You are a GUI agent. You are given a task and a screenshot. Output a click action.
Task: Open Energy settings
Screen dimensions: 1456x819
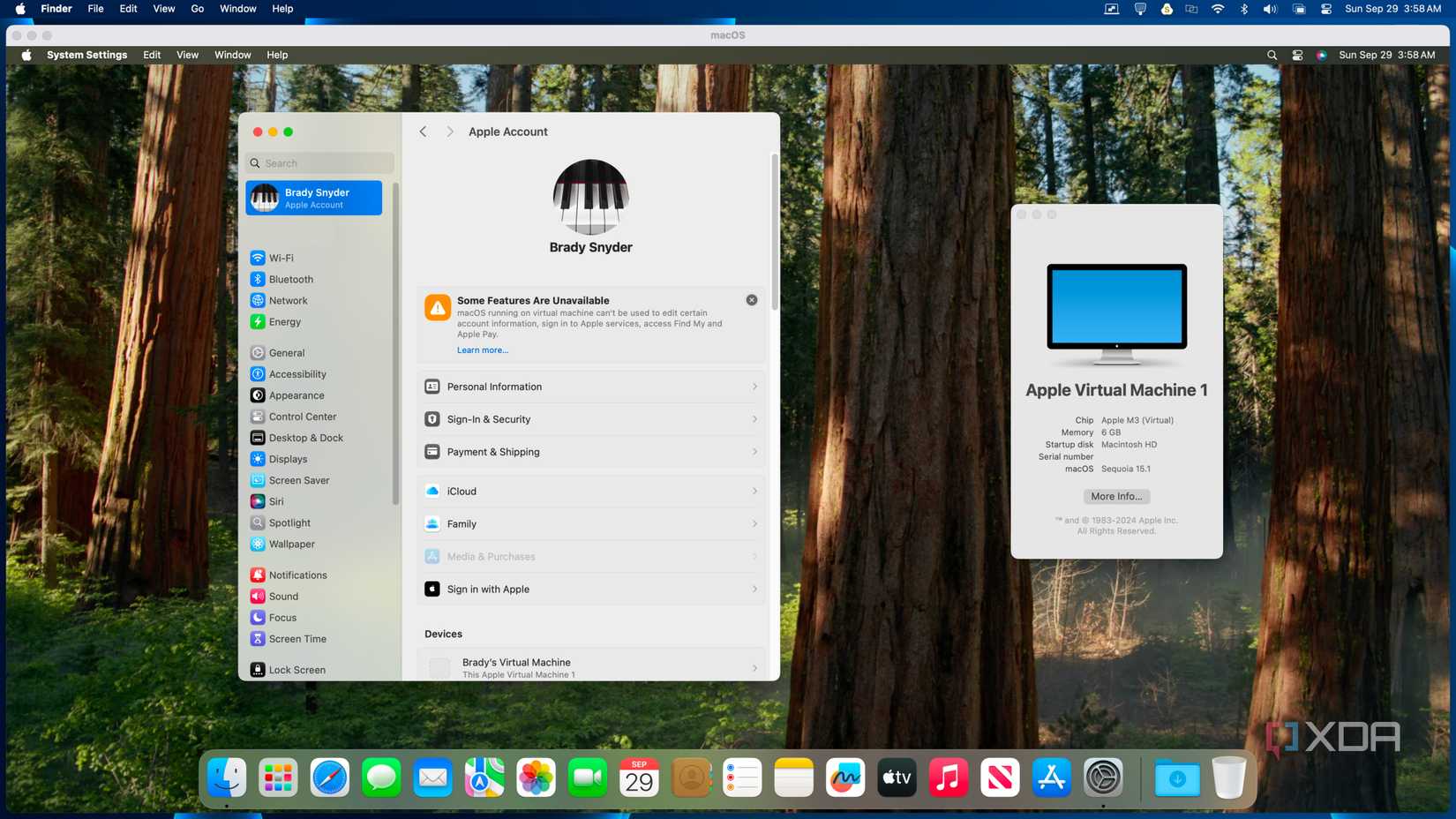[275, 322]
